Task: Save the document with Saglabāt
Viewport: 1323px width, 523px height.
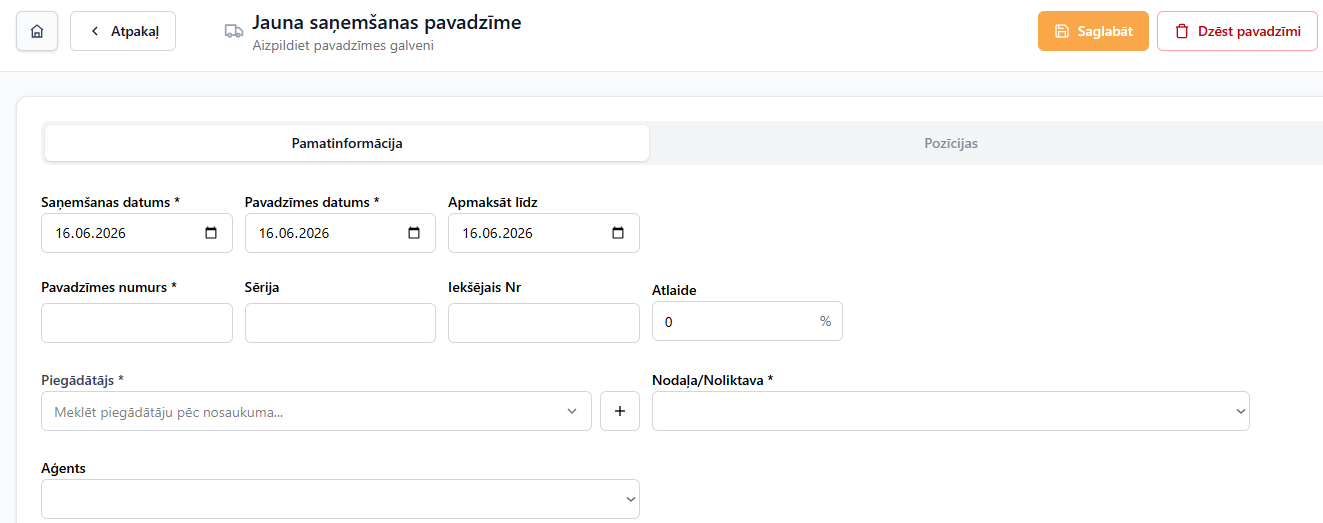Action: 1093,31
